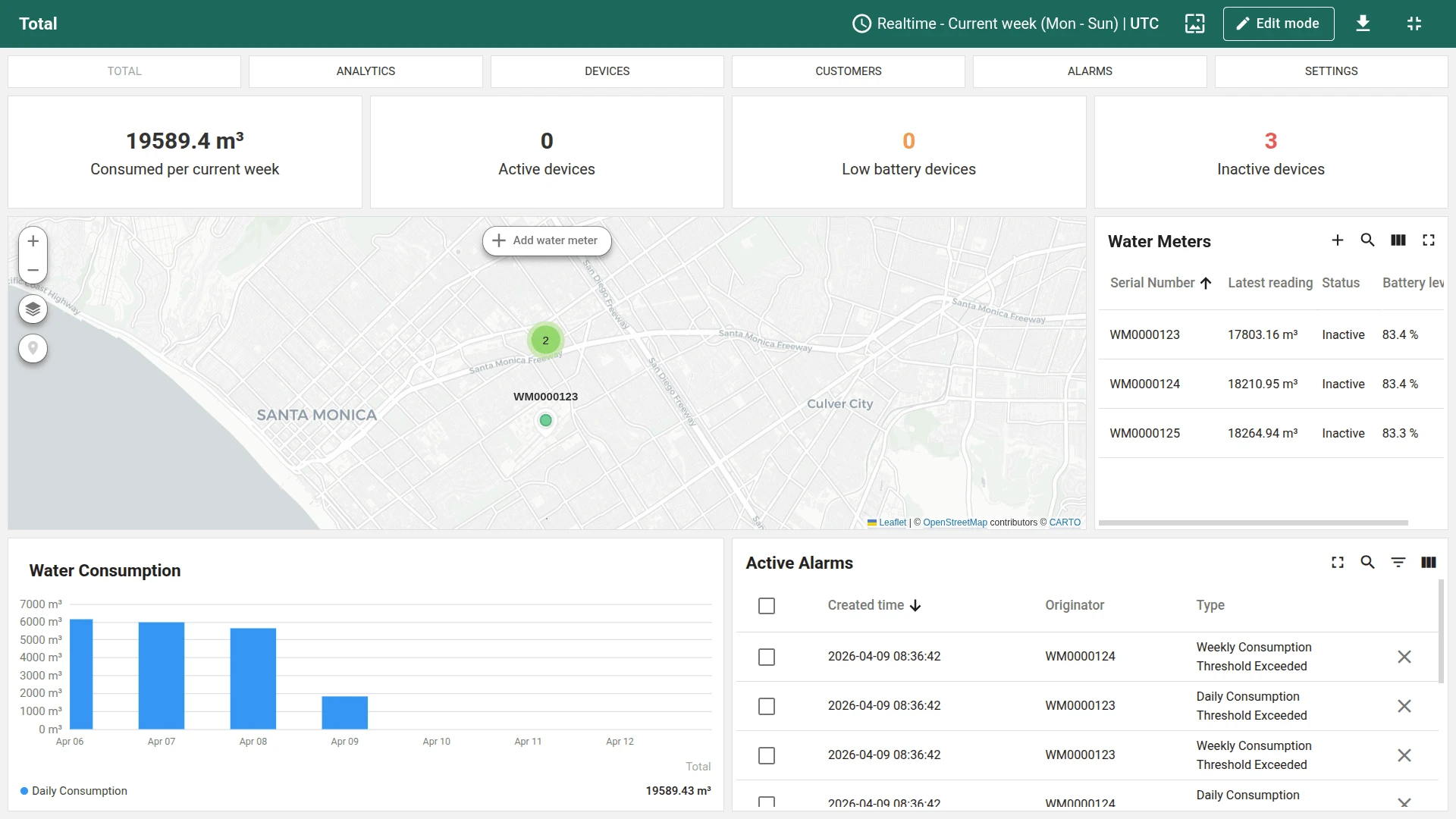Screen dimensions: 1456x819
Task: Click the update dashboard image icon
Action: click(x=1195, y=24)
